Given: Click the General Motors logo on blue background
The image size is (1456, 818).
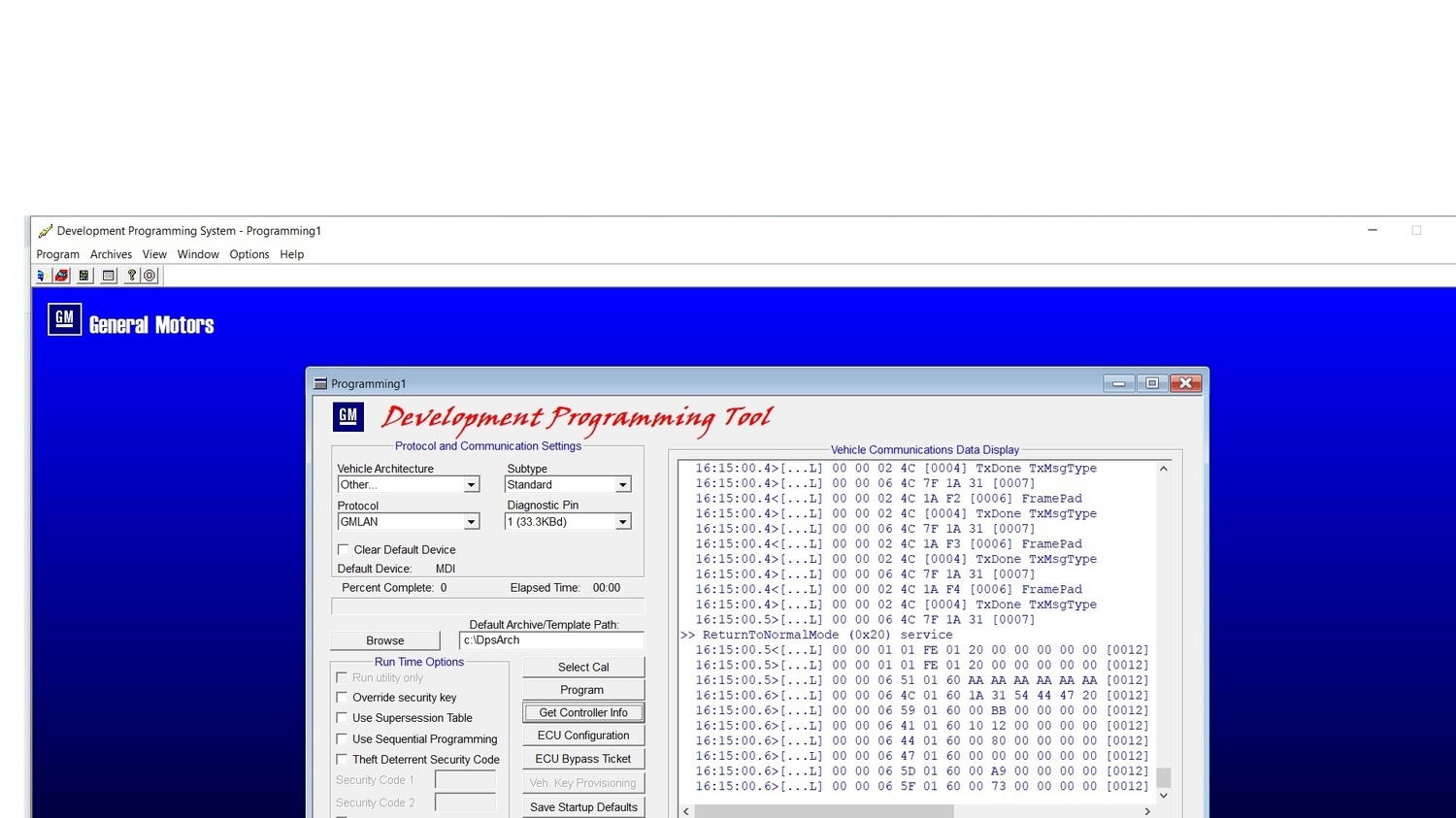Looking at the screenshot, I should pyautogui.click(x=131, y=320).
